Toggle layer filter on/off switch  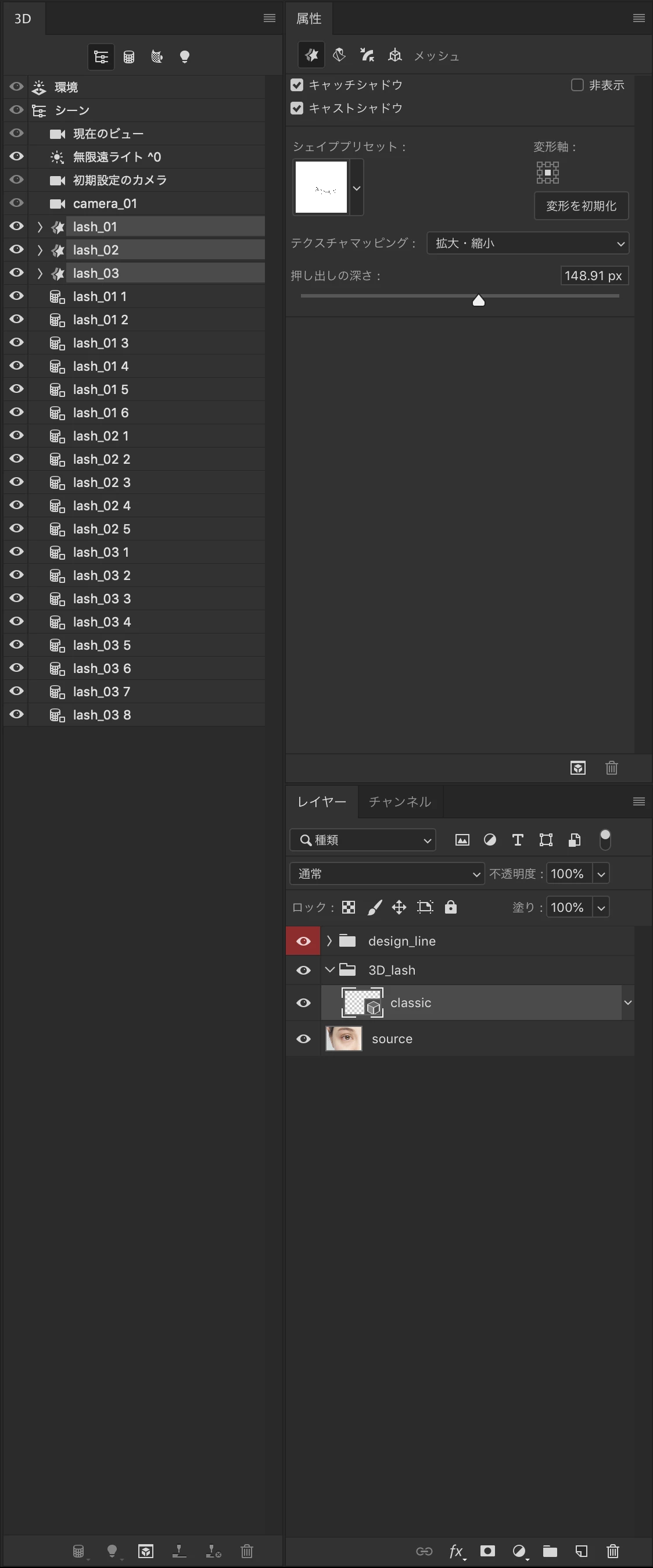point(605,840)
